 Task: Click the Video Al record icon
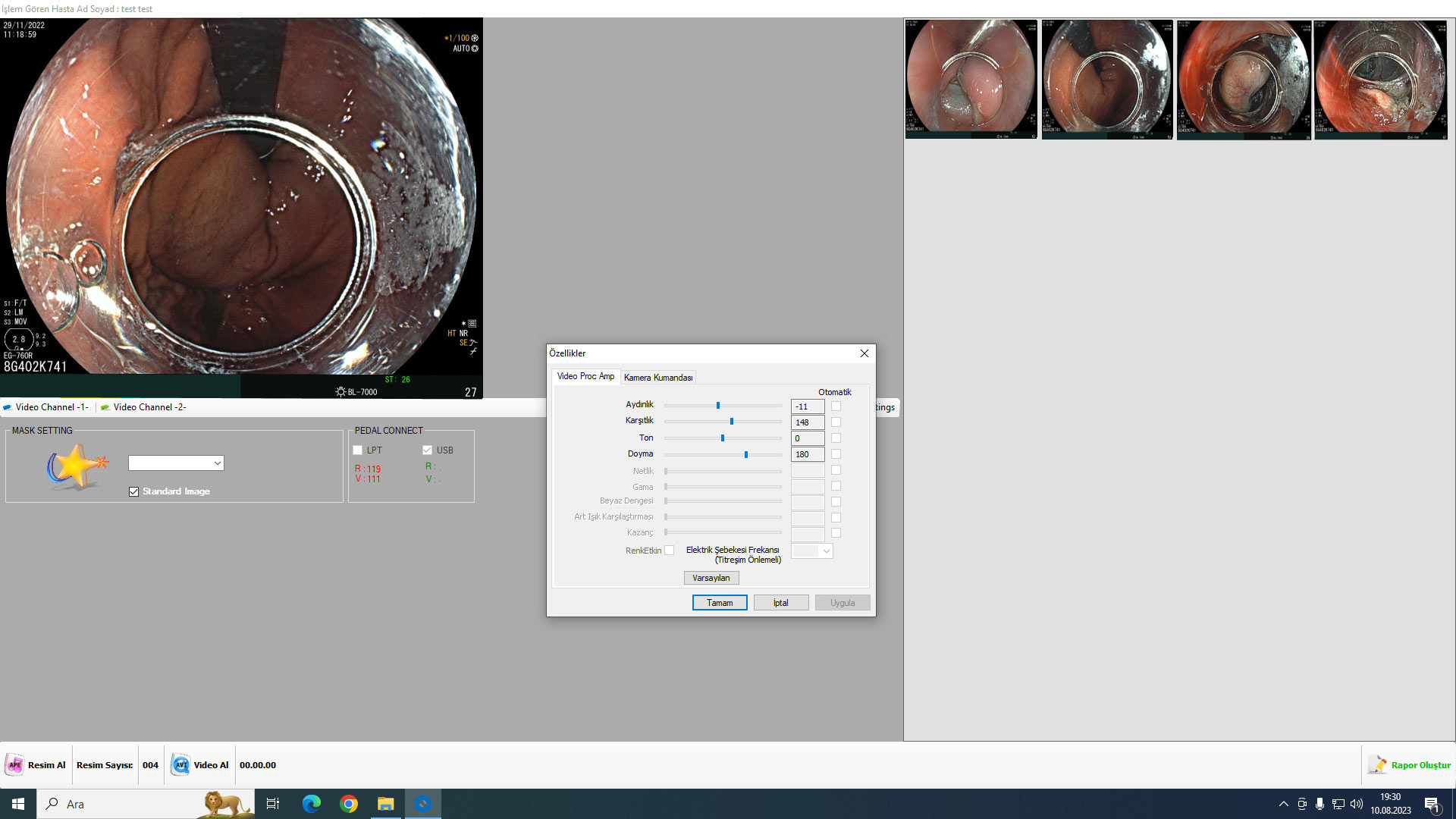pos(180,764)
